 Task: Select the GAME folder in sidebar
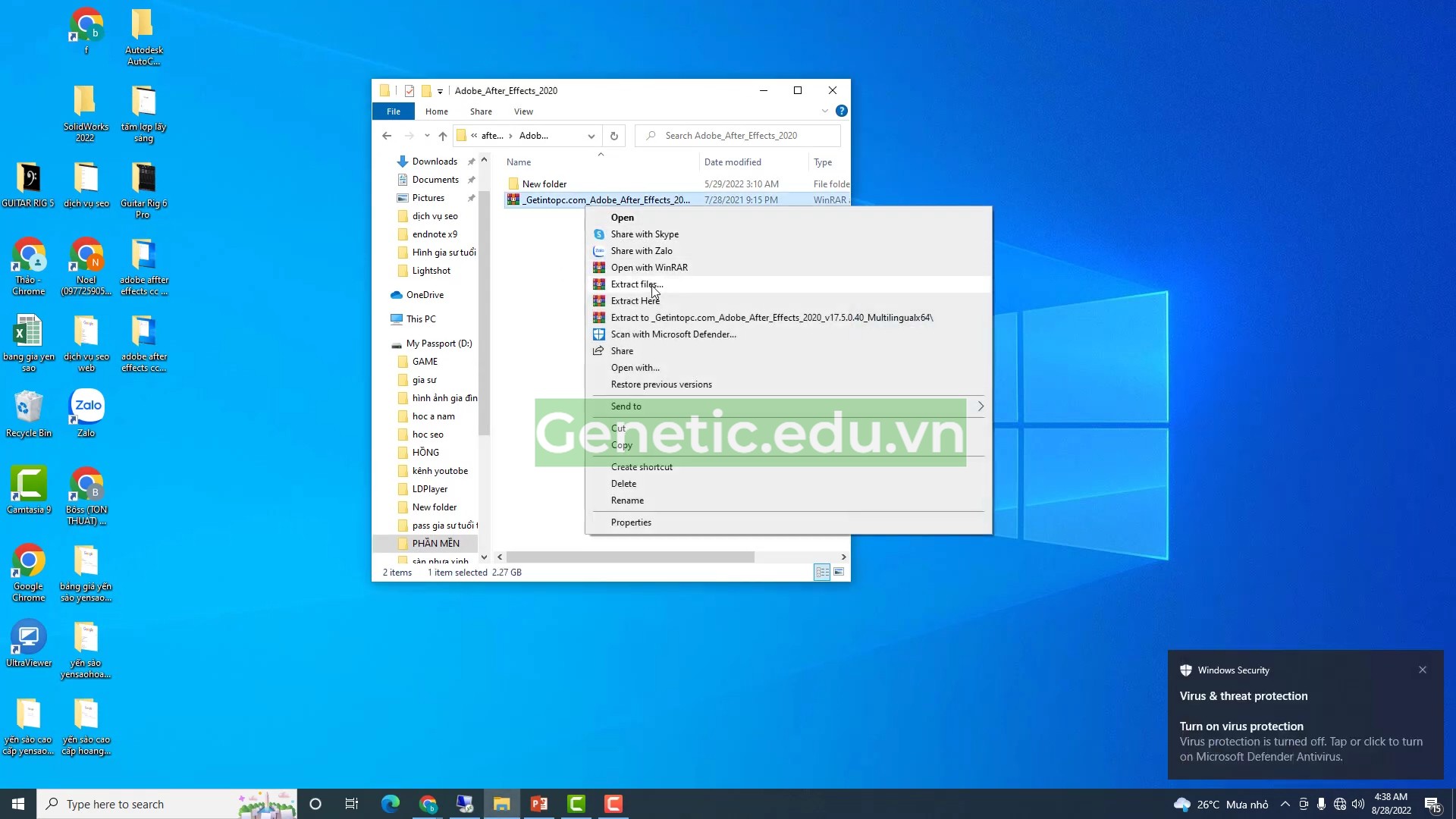(425, 362)
